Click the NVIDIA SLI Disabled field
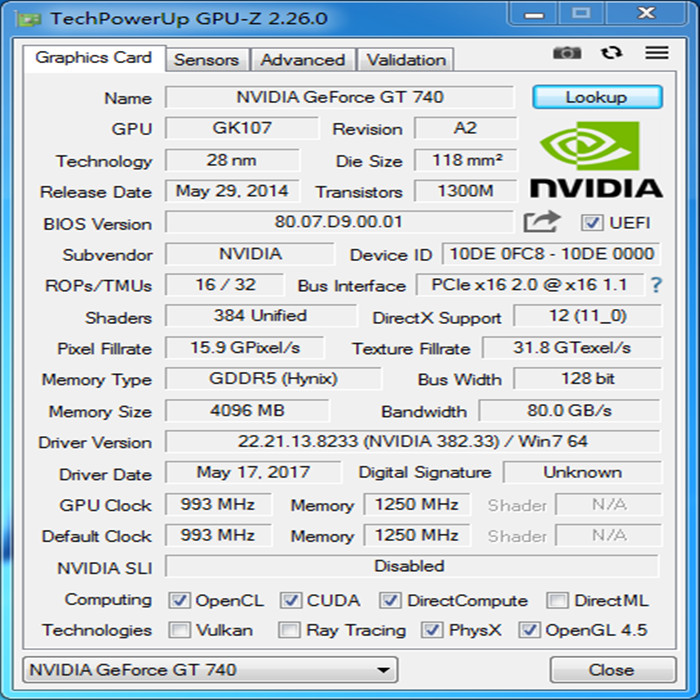Viewport: 700px width, 700px height. pyautogui.click(x=412, y=566)
